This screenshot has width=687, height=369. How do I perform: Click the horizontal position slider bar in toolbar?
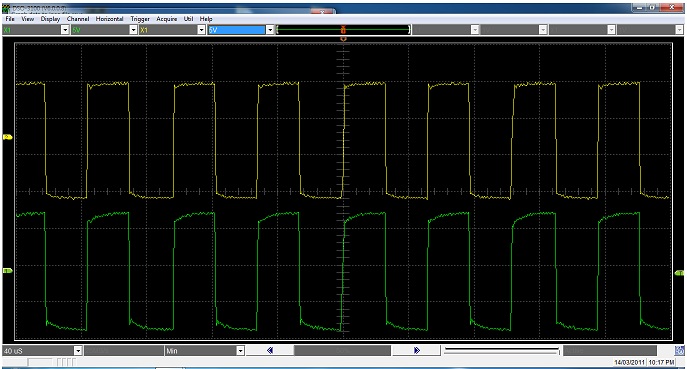point(344,30)
